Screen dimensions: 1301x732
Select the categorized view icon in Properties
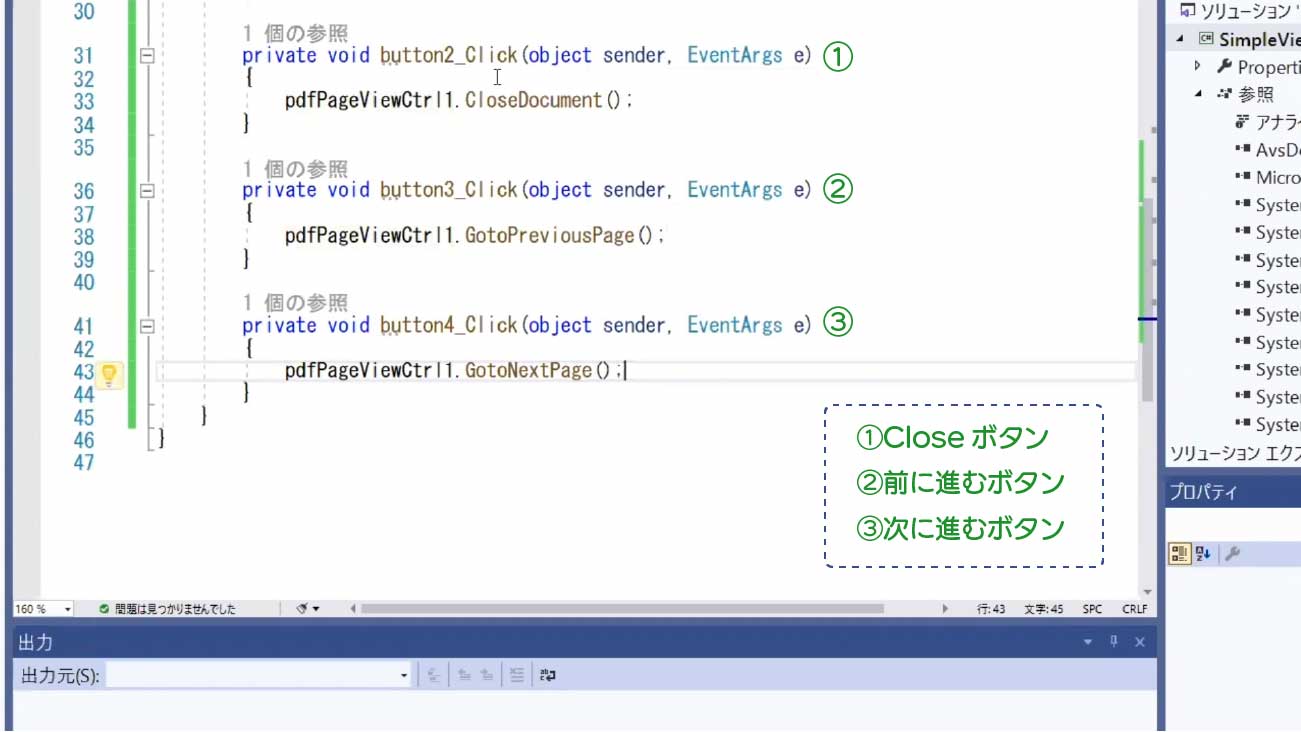1179,554
